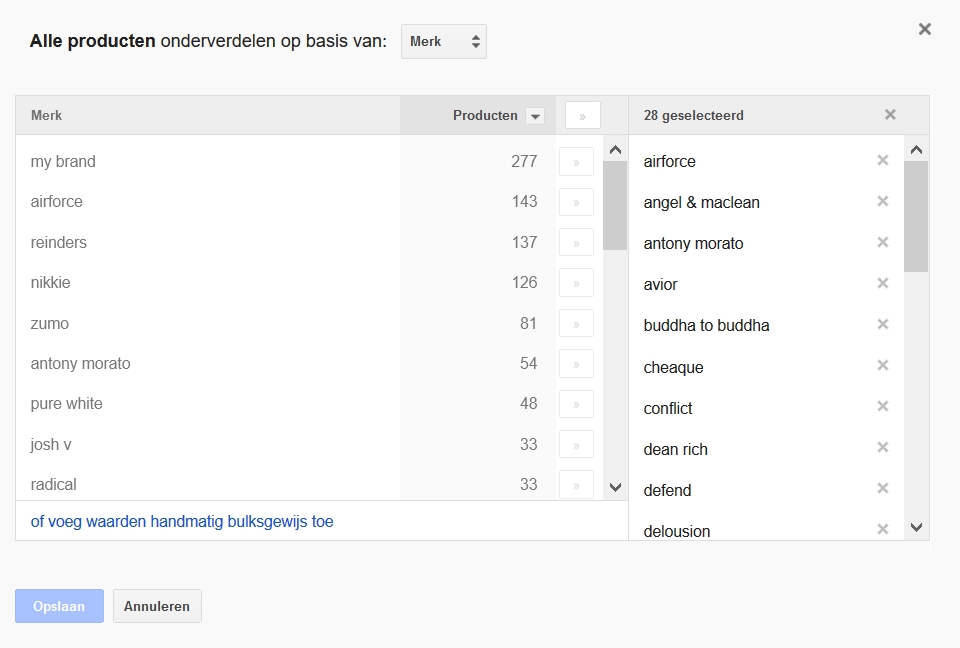Click product count 277

click(x=524, y=162)
